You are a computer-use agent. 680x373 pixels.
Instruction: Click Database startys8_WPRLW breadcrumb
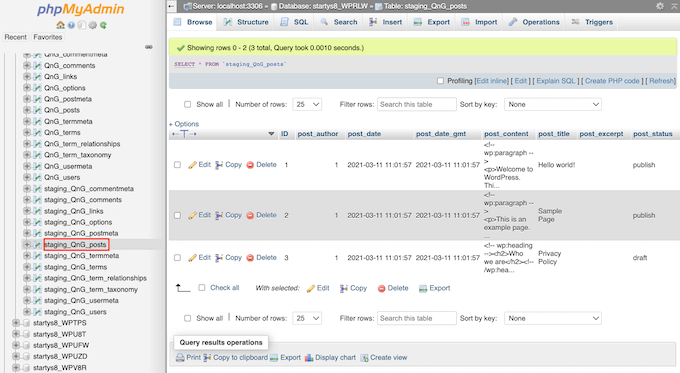coord(323,6)
